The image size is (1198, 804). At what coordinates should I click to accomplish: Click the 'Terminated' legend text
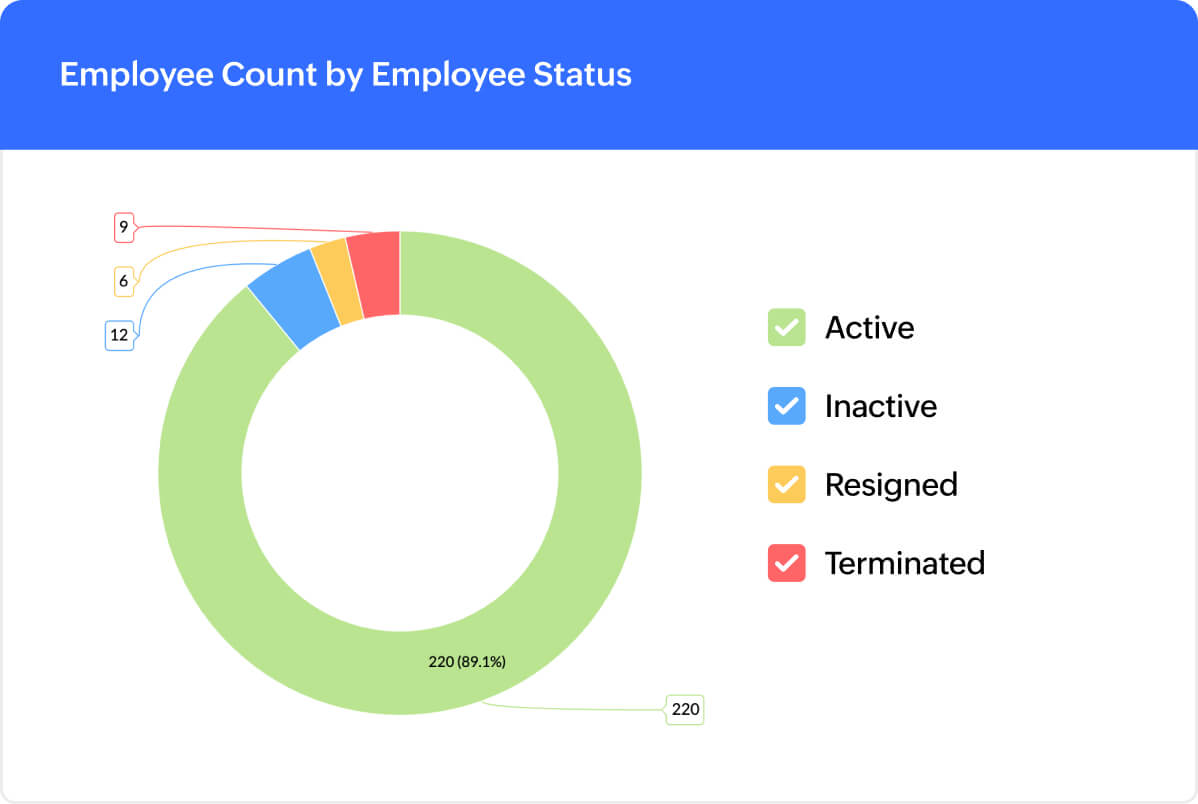(904, 563)
